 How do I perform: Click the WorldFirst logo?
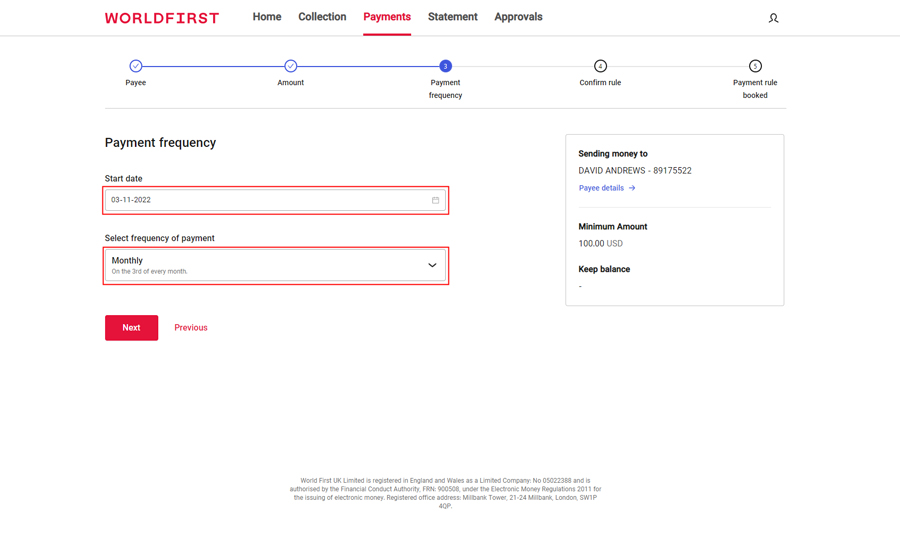pyautogui.click(x=161, y=18)
